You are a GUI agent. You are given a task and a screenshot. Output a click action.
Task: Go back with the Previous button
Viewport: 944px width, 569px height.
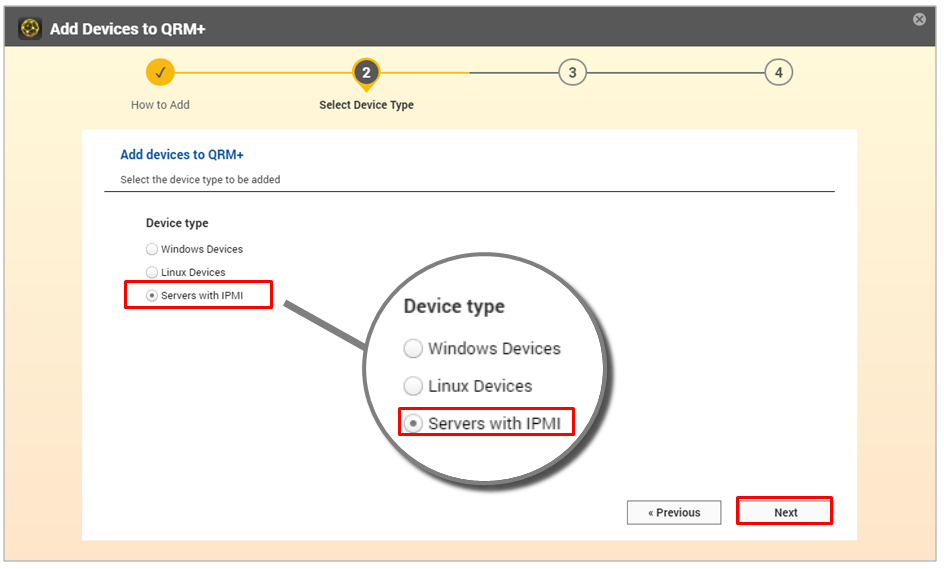tap(674, 512)
